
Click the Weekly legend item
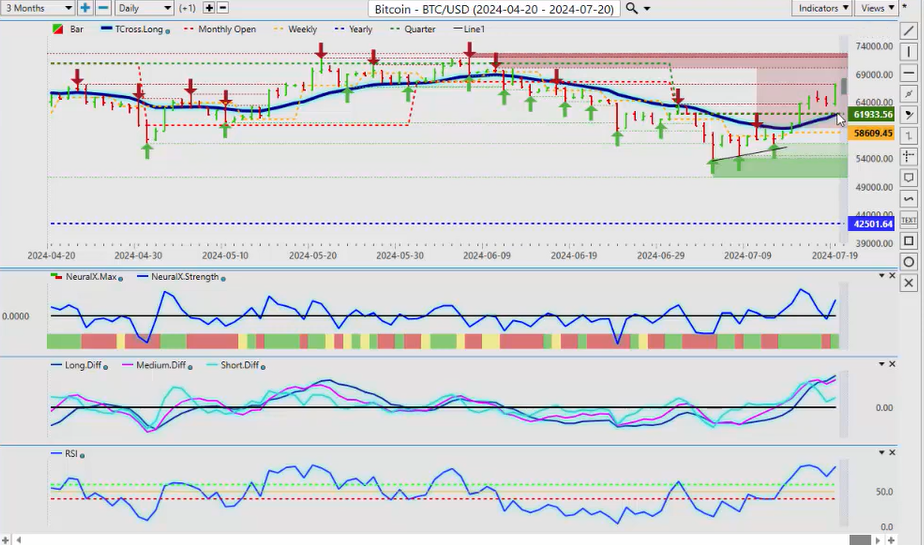[x=295, y=29]
